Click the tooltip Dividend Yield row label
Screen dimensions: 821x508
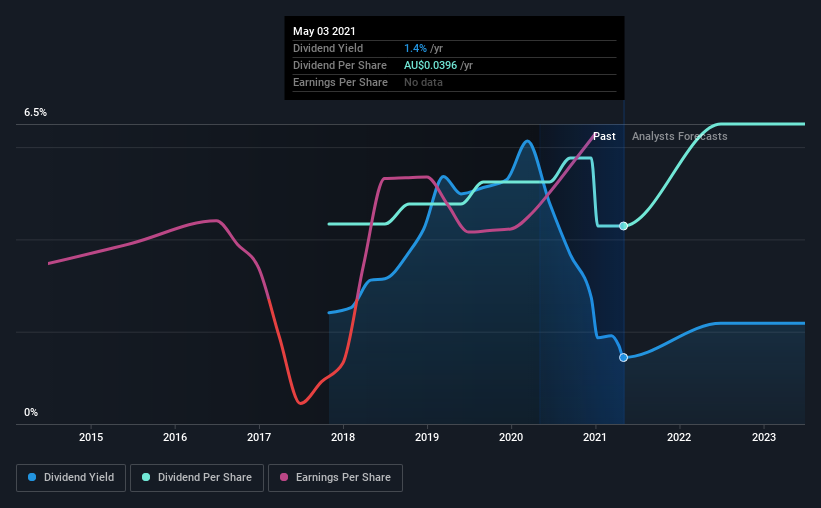[x=328, y=48]
